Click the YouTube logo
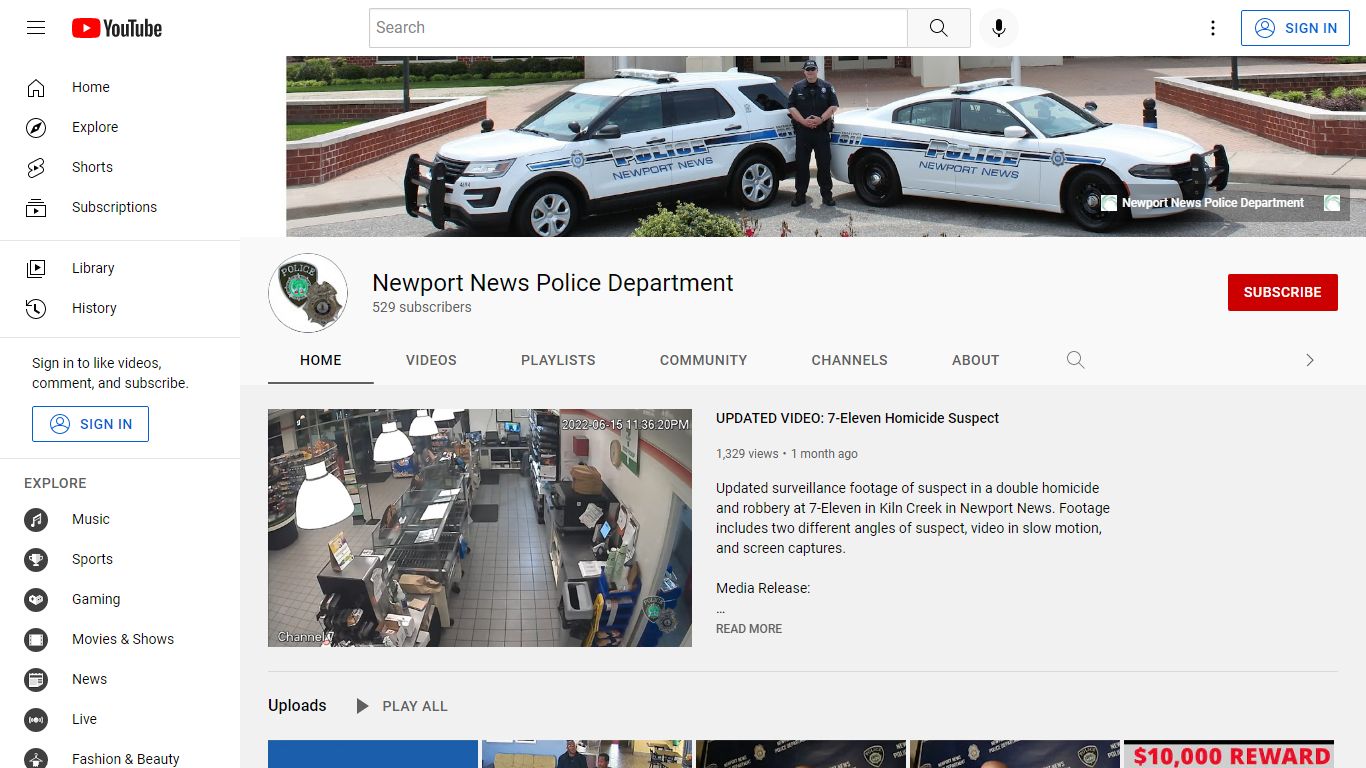 point(117,28)
